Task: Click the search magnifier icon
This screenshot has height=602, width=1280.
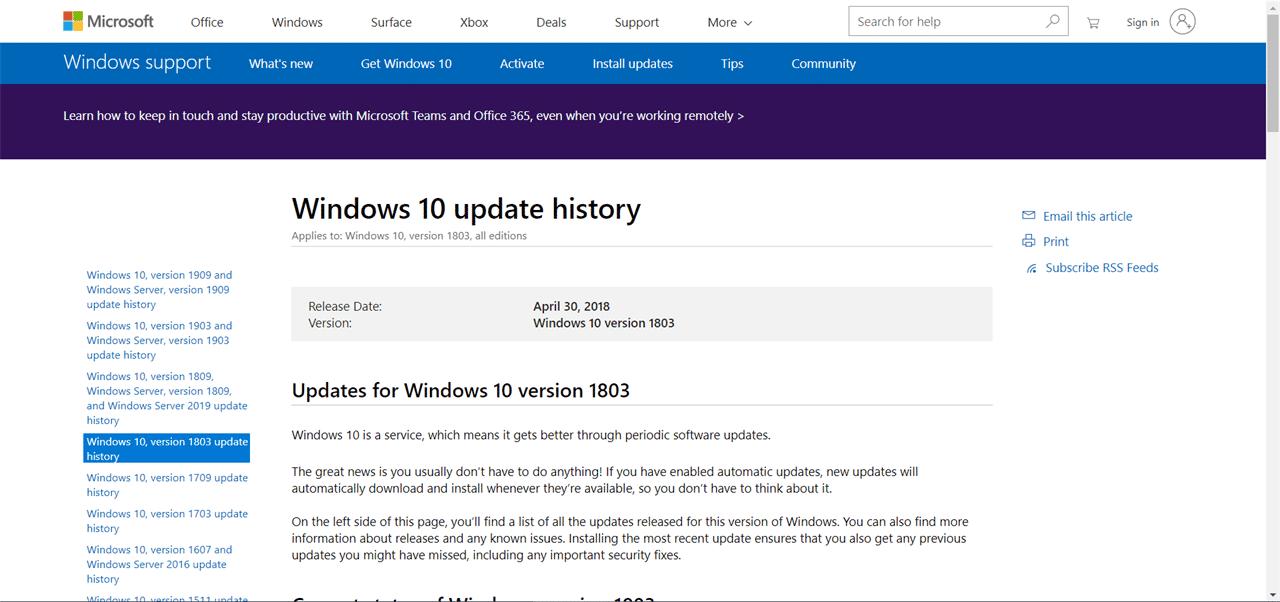Action: pyautogui.click(x=1052, y=20)
